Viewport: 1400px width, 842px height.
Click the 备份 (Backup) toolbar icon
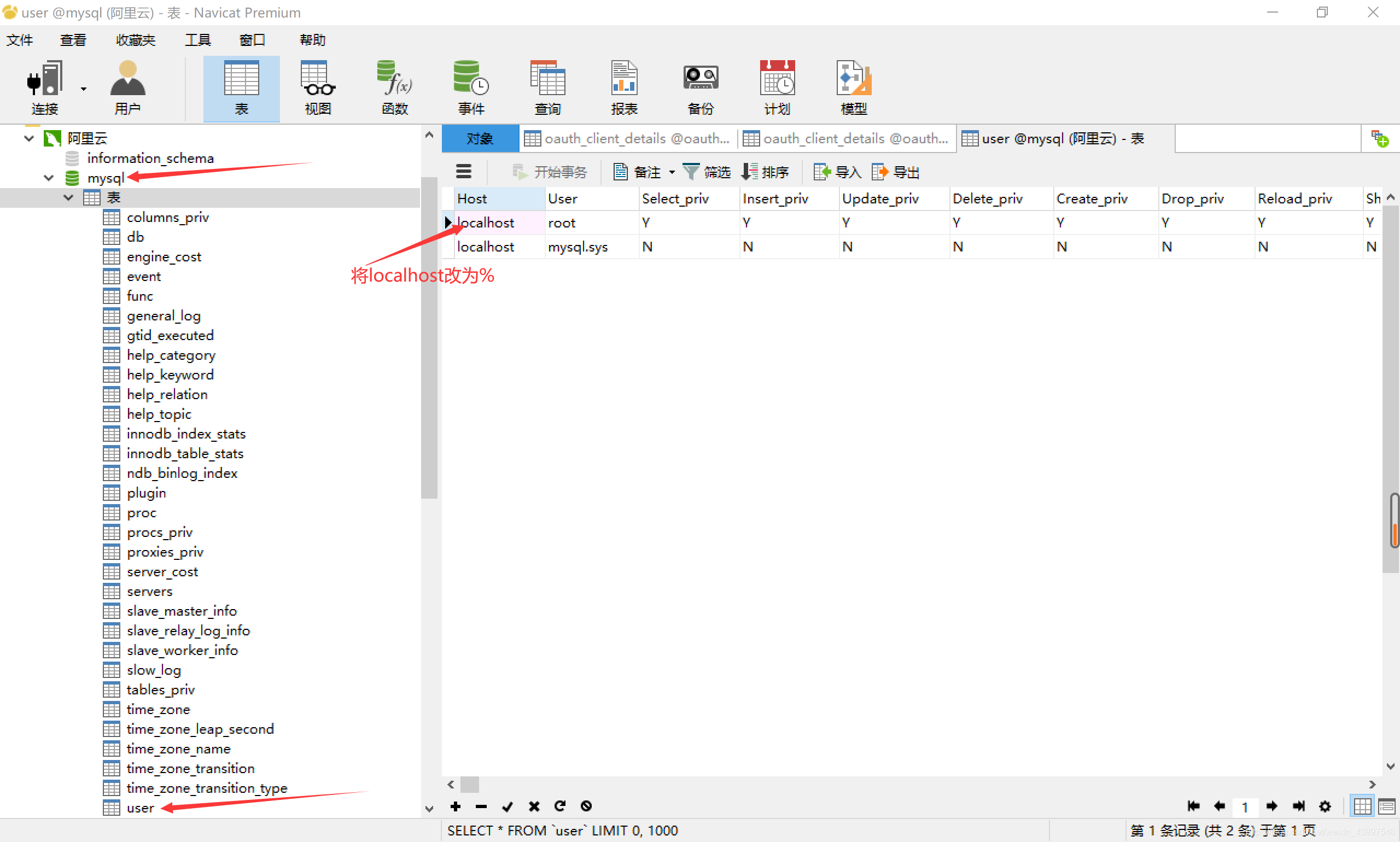701,88
